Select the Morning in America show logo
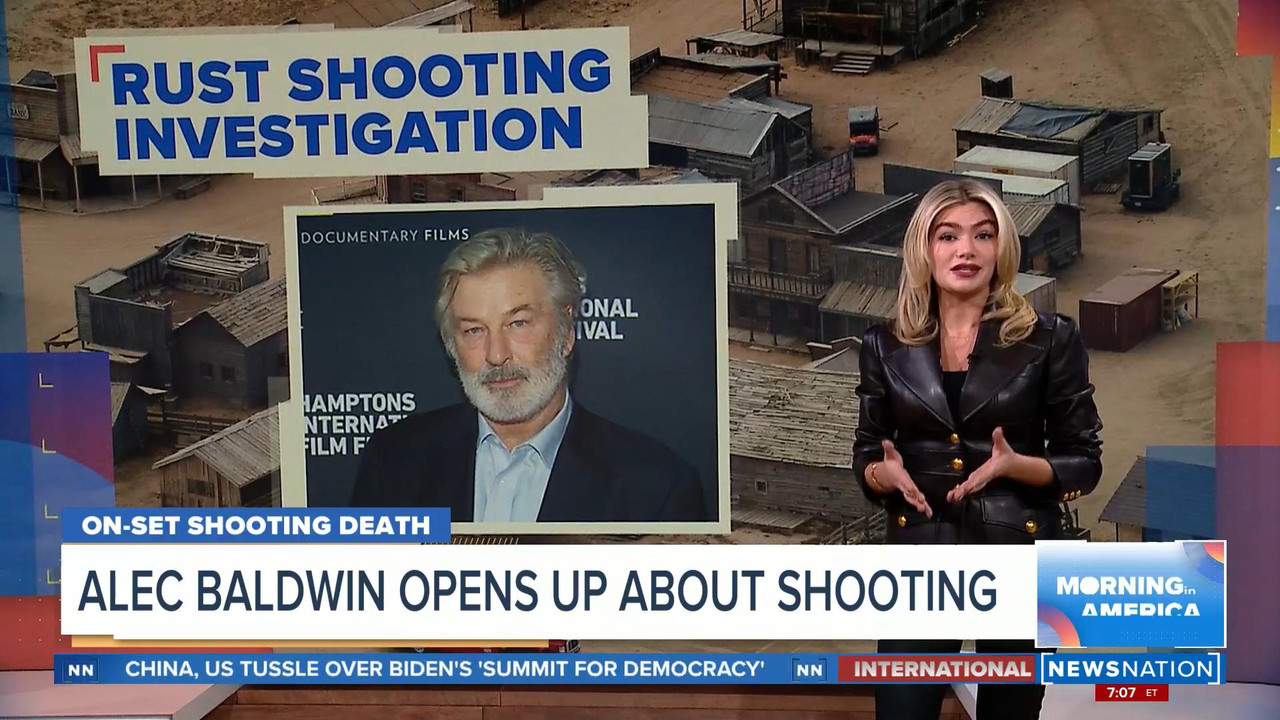This screenshot has width=1280, height=720. pos(1131,594)
